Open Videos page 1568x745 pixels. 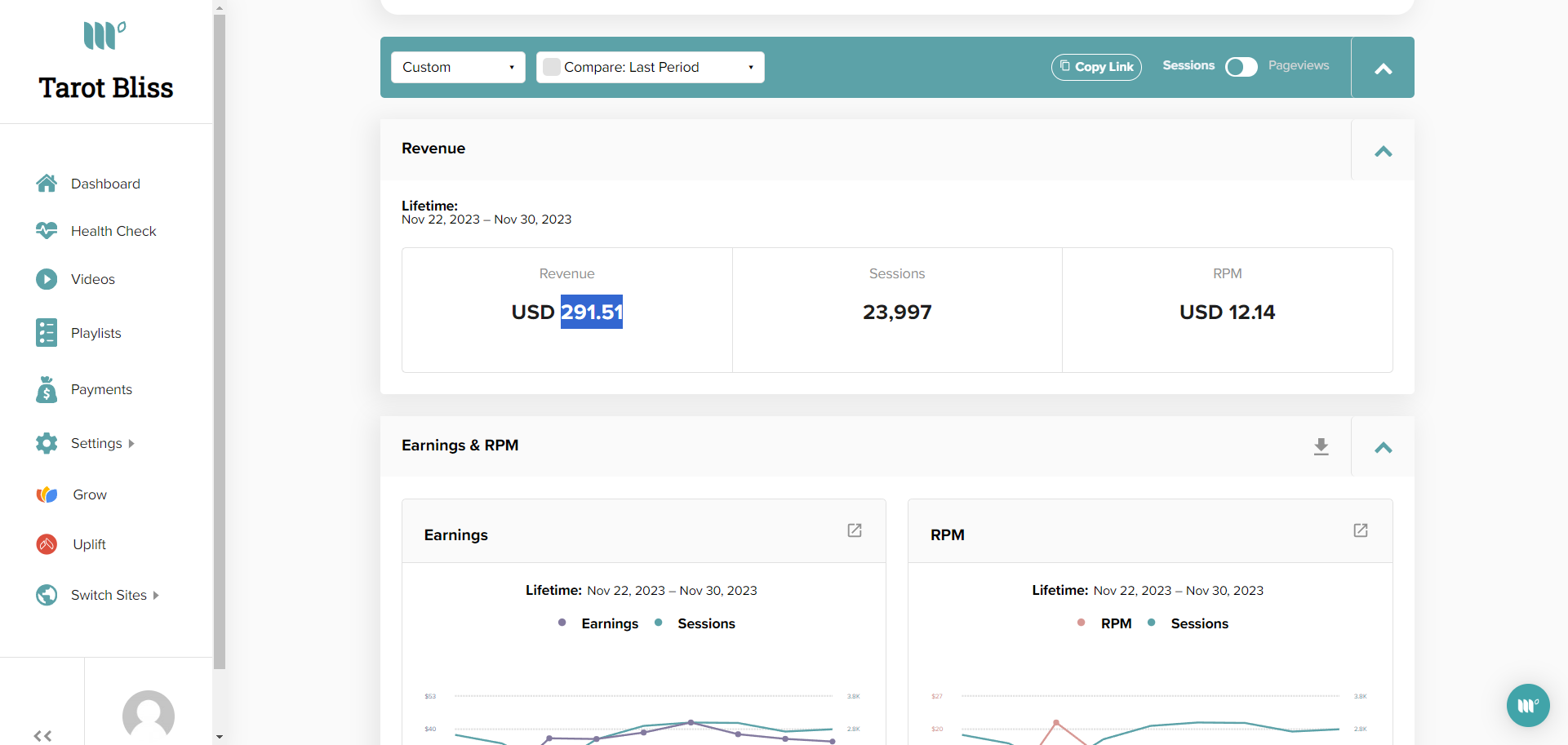coord(93,279)
